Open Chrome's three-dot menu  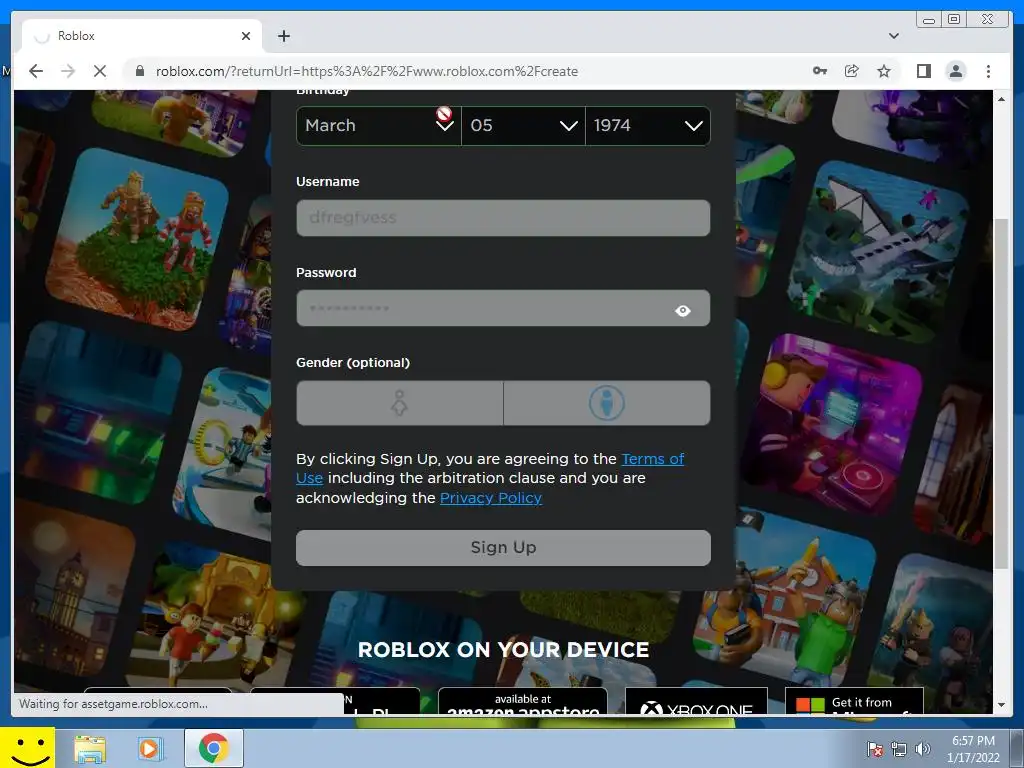[x=988, y=71]
